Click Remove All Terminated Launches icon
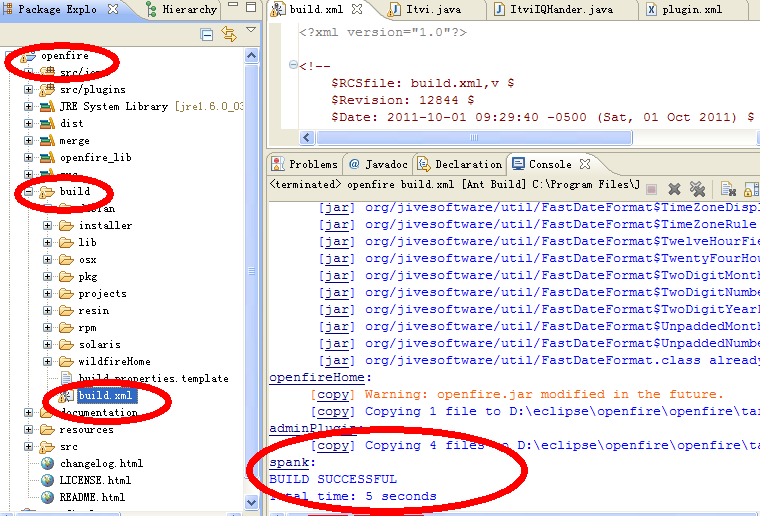Screen dimensions: 760x516 click(x=697, y=189)
